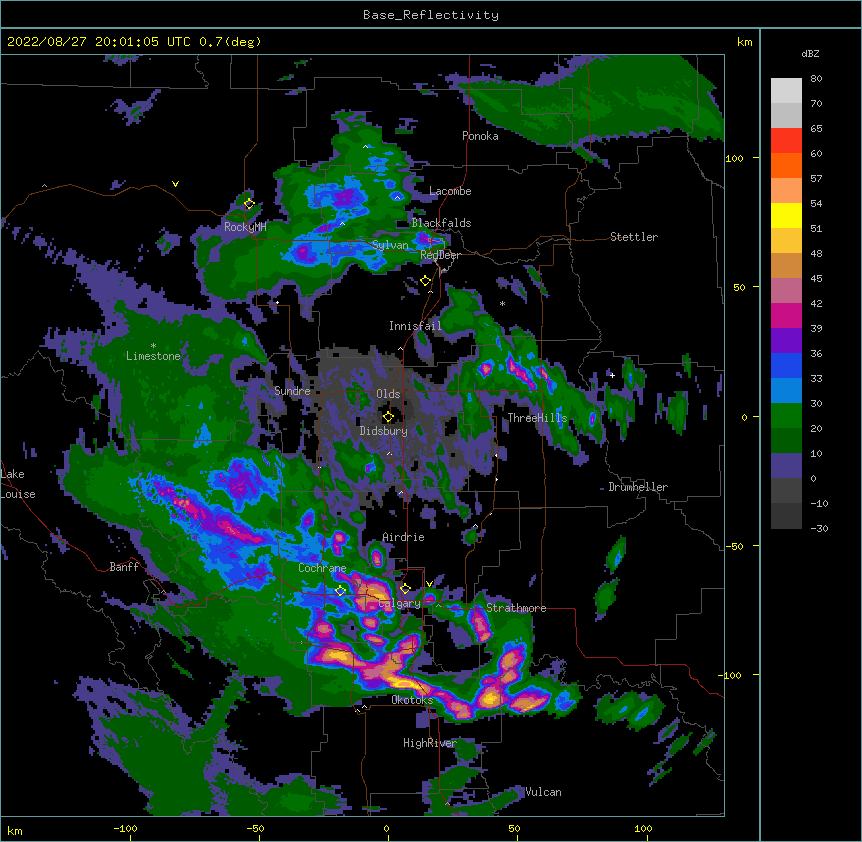
Task: Click the yellow diamond marker above RockyMH
Action: pyautogui.click(x=249, y=204)
